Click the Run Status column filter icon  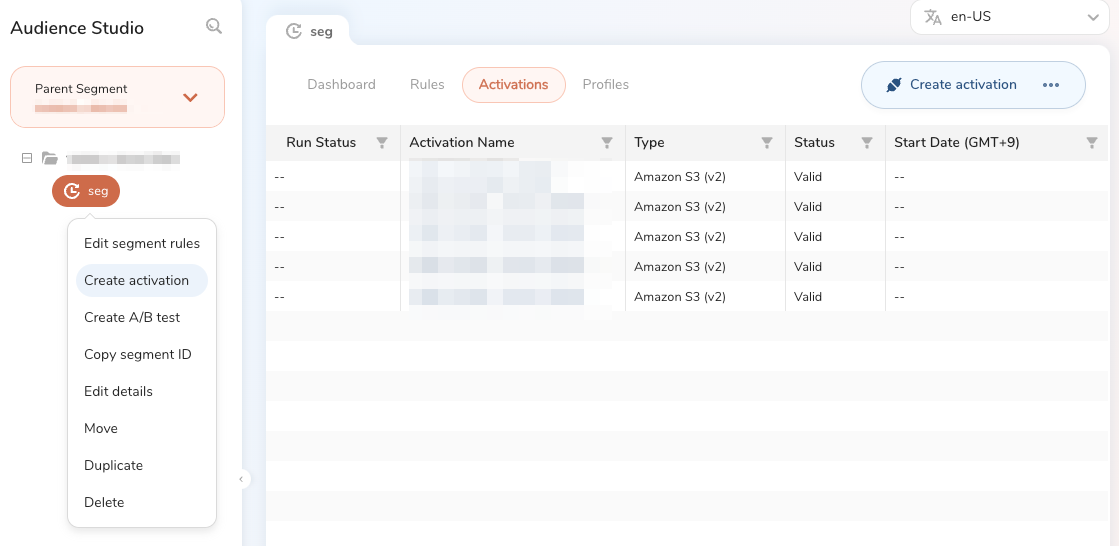381,143
